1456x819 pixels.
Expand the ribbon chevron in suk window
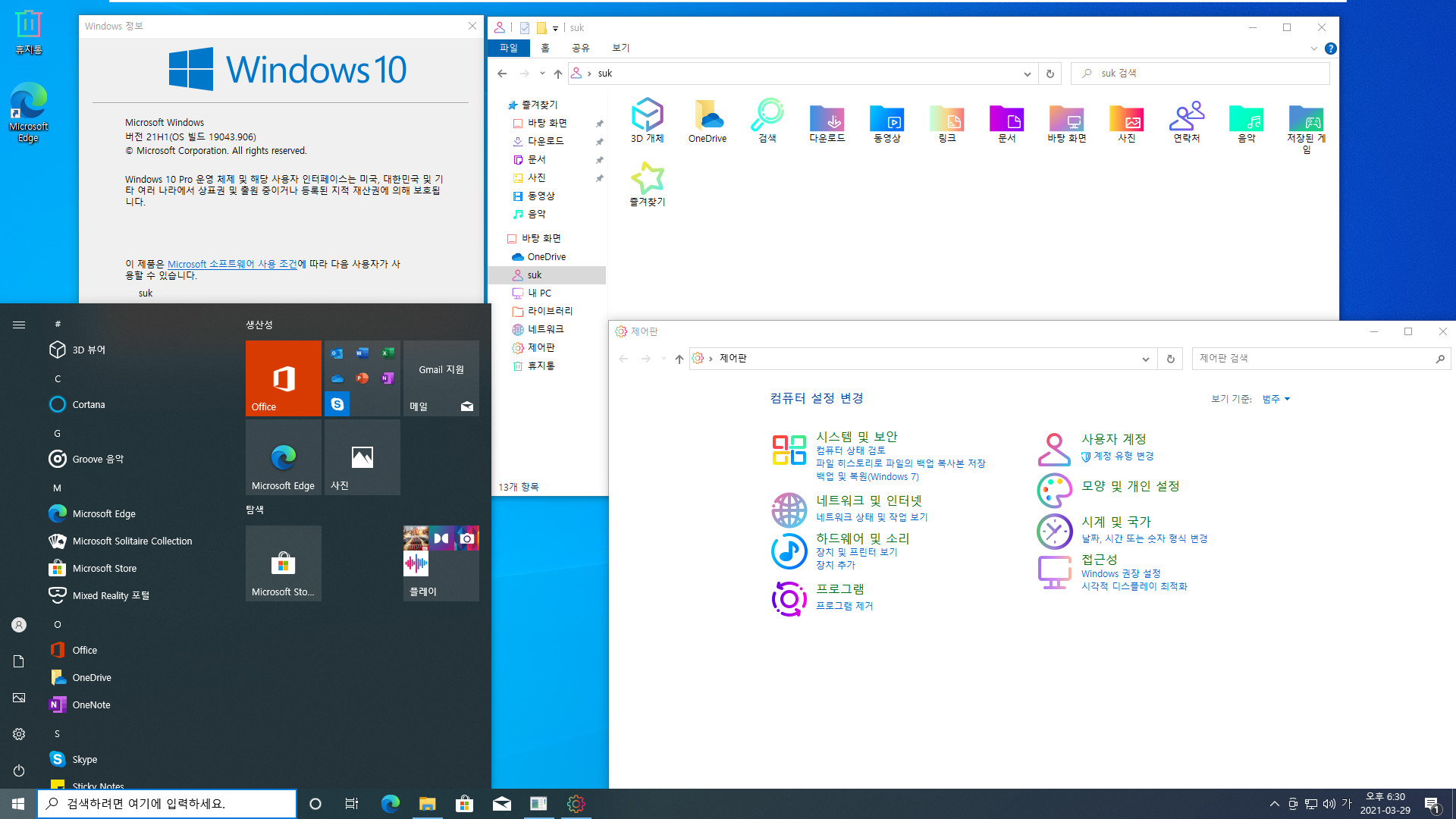point(1313,49)
